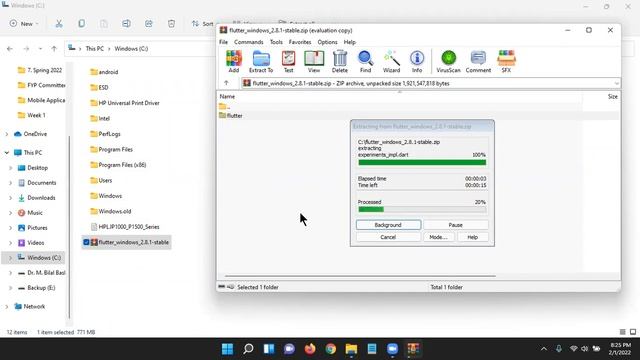Expand the Network tree node
This screenshot has height=360, width=640.
[x=7, y=307]
